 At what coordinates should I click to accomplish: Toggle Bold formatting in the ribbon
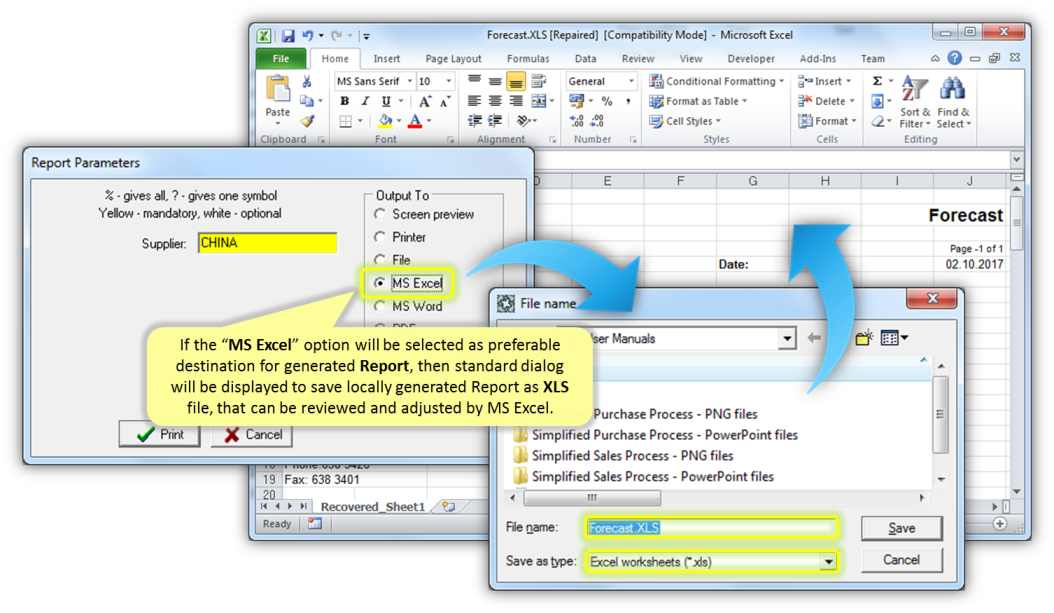pos(345,102)
